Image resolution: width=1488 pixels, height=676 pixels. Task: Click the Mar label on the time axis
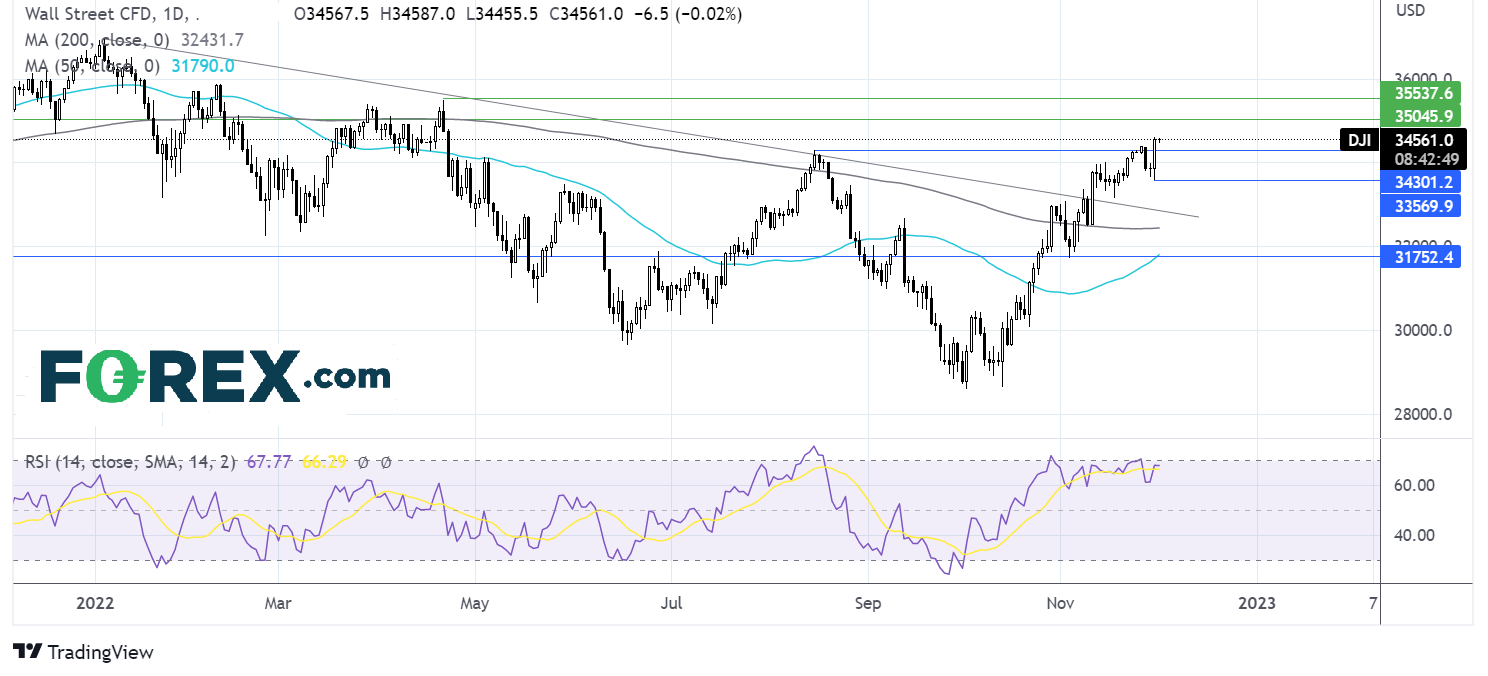[x=278, y=604]
